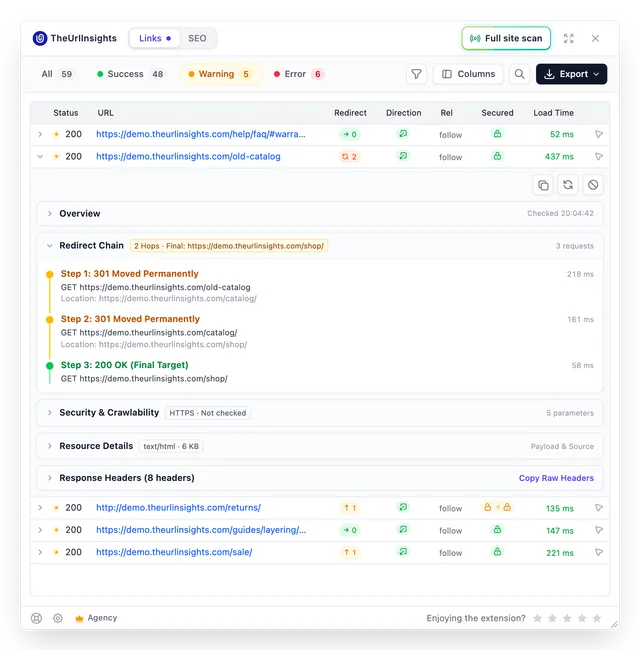Image resolution: width=640 pixels, height=650 pixels.
Task: Sort by the Status column header
Action: [x=65, y=113]
